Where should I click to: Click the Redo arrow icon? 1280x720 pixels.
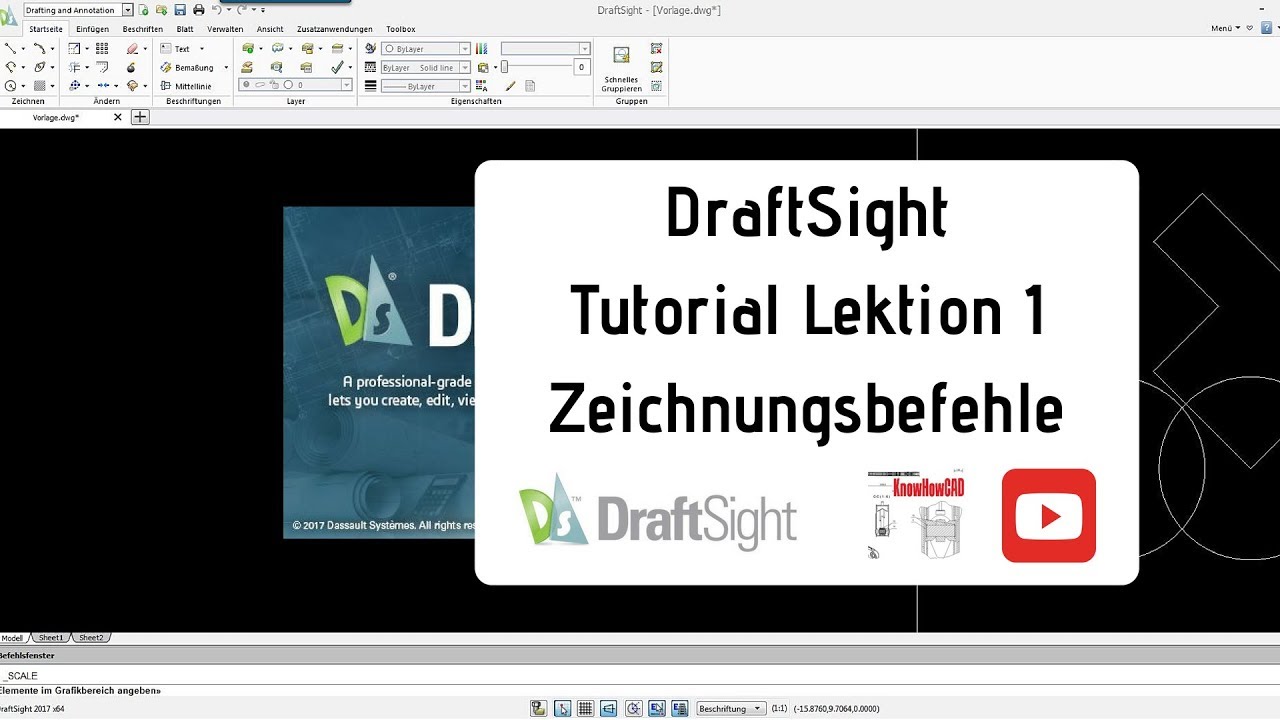point(241,10)
